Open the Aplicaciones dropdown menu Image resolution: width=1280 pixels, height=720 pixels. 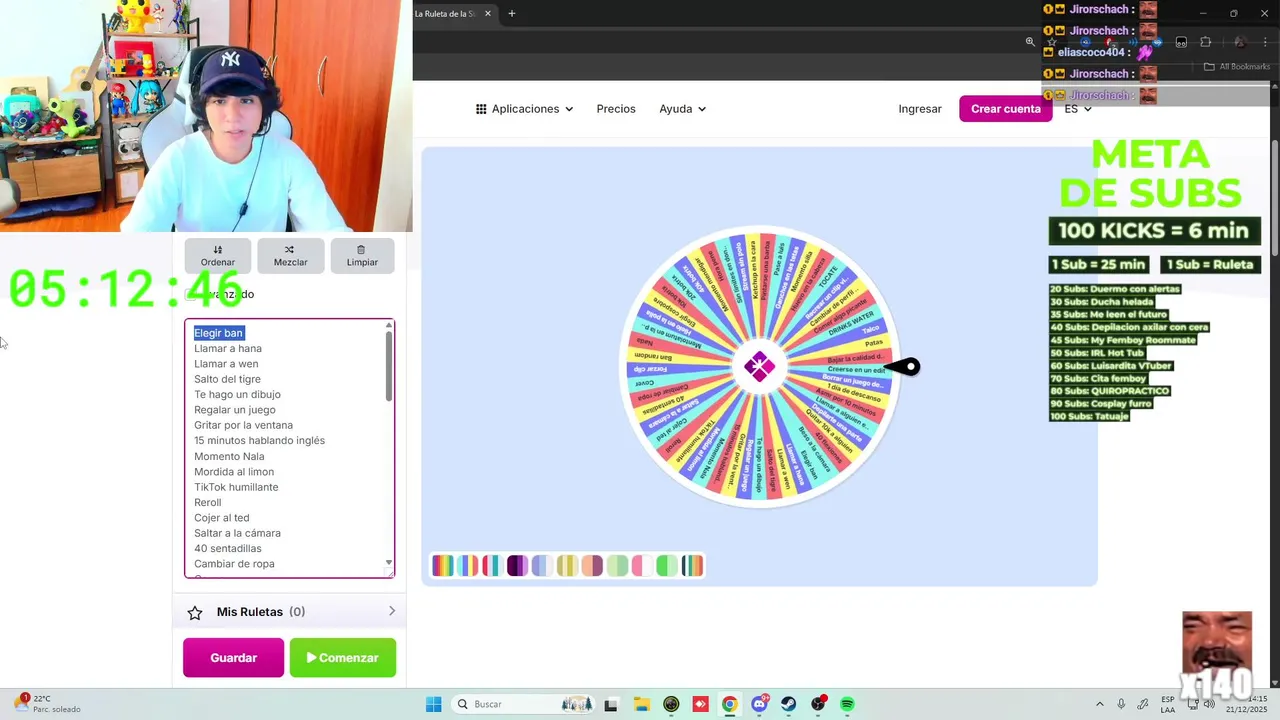click(524, 109)
